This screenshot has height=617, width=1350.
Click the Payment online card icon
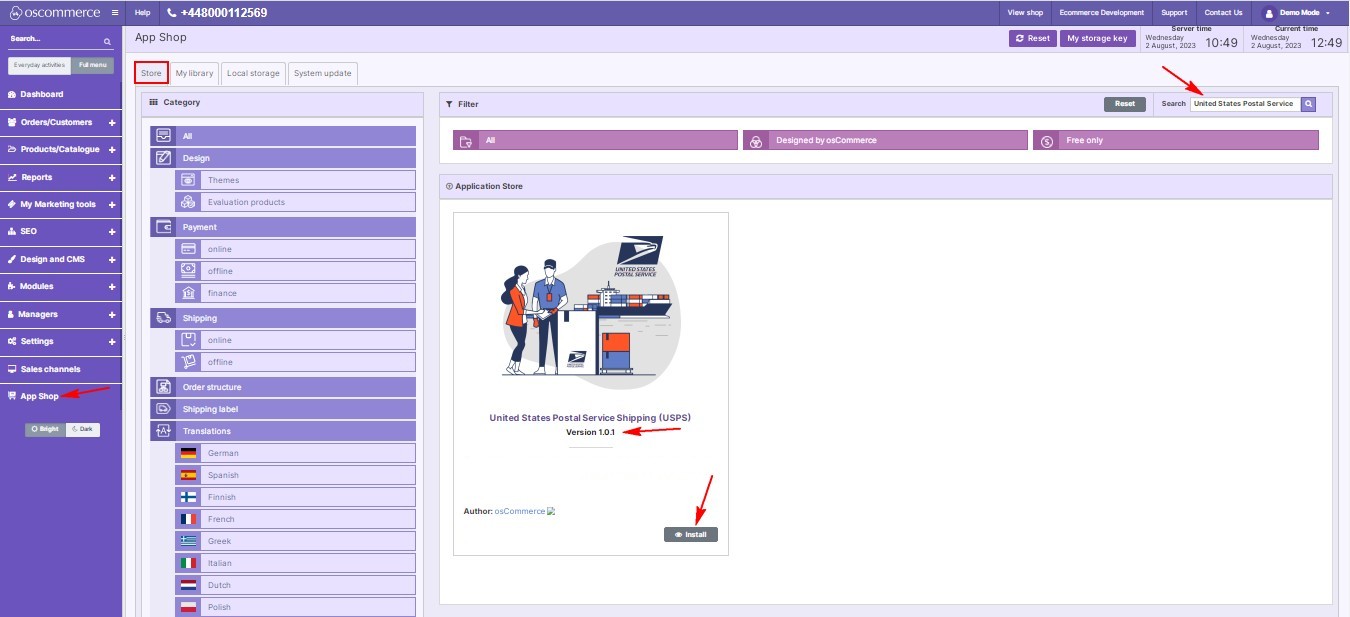pyautogui.click(x=187, y=249)
